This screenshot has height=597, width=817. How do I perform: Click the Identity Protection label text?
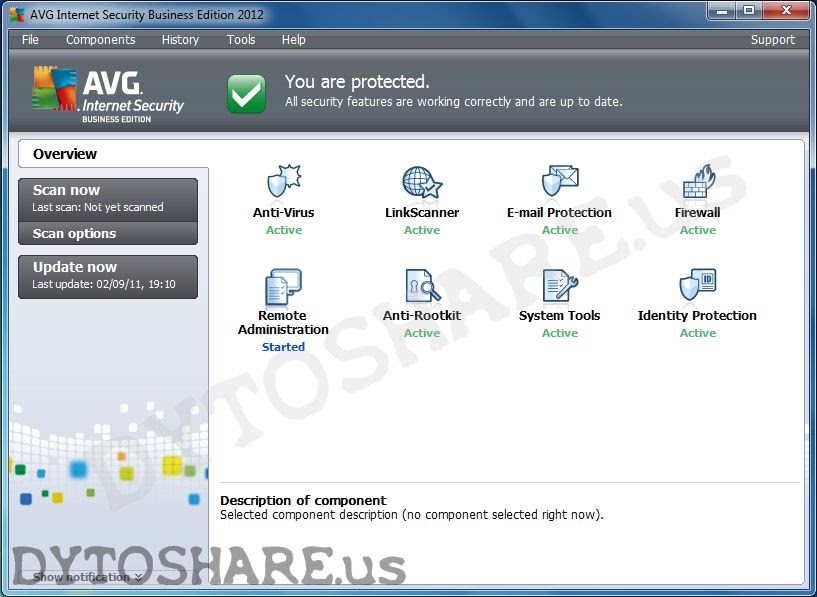pos(697,315)
